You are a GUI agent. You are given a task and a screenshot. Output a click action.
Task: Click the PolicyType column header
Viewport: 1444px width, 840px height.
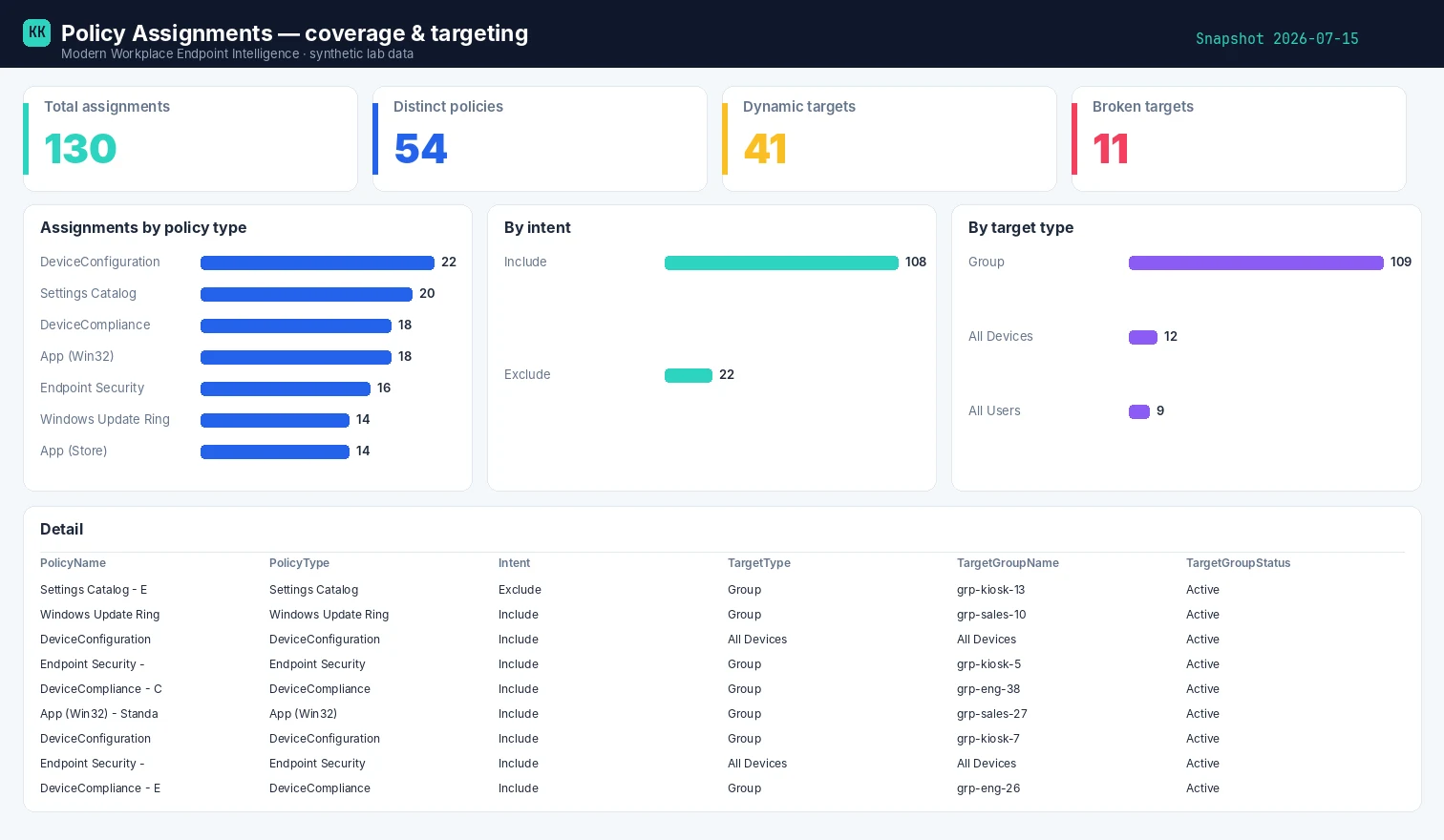pyautogui.click(x=299, y=563)
